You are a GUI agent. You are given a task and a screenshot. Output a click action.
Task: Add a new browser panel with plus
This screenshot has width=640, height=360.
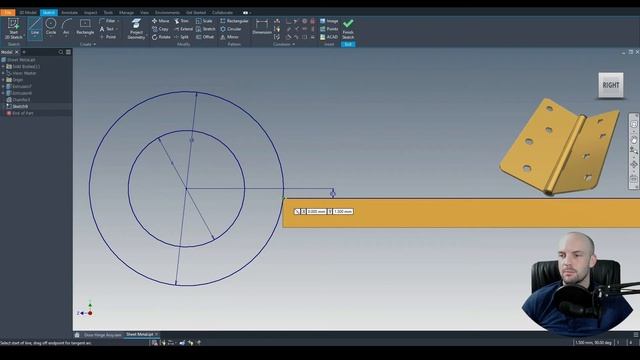tap(24, 52)
